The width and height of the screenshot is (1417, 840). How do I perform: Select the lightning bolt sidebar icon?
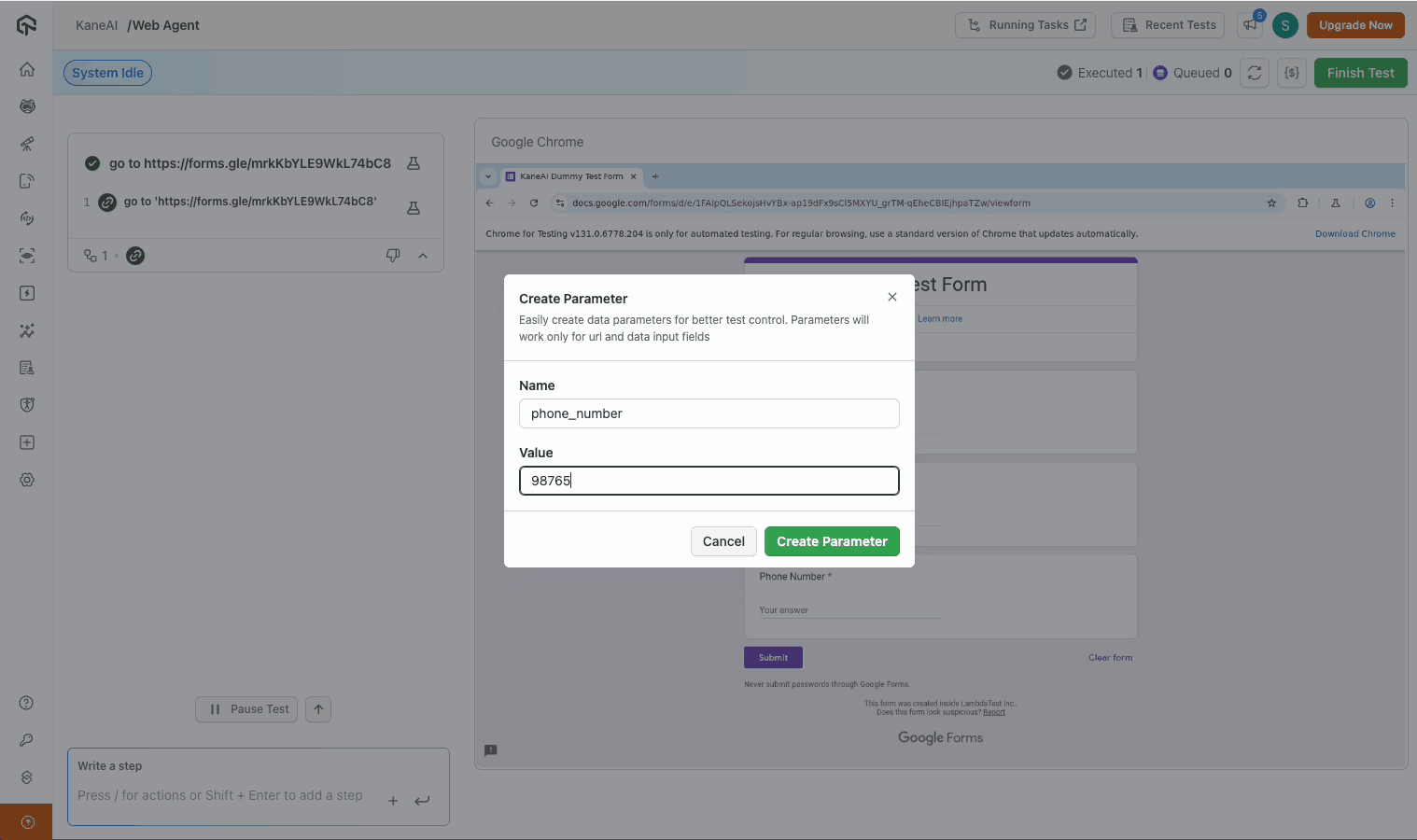click(27, 292)
